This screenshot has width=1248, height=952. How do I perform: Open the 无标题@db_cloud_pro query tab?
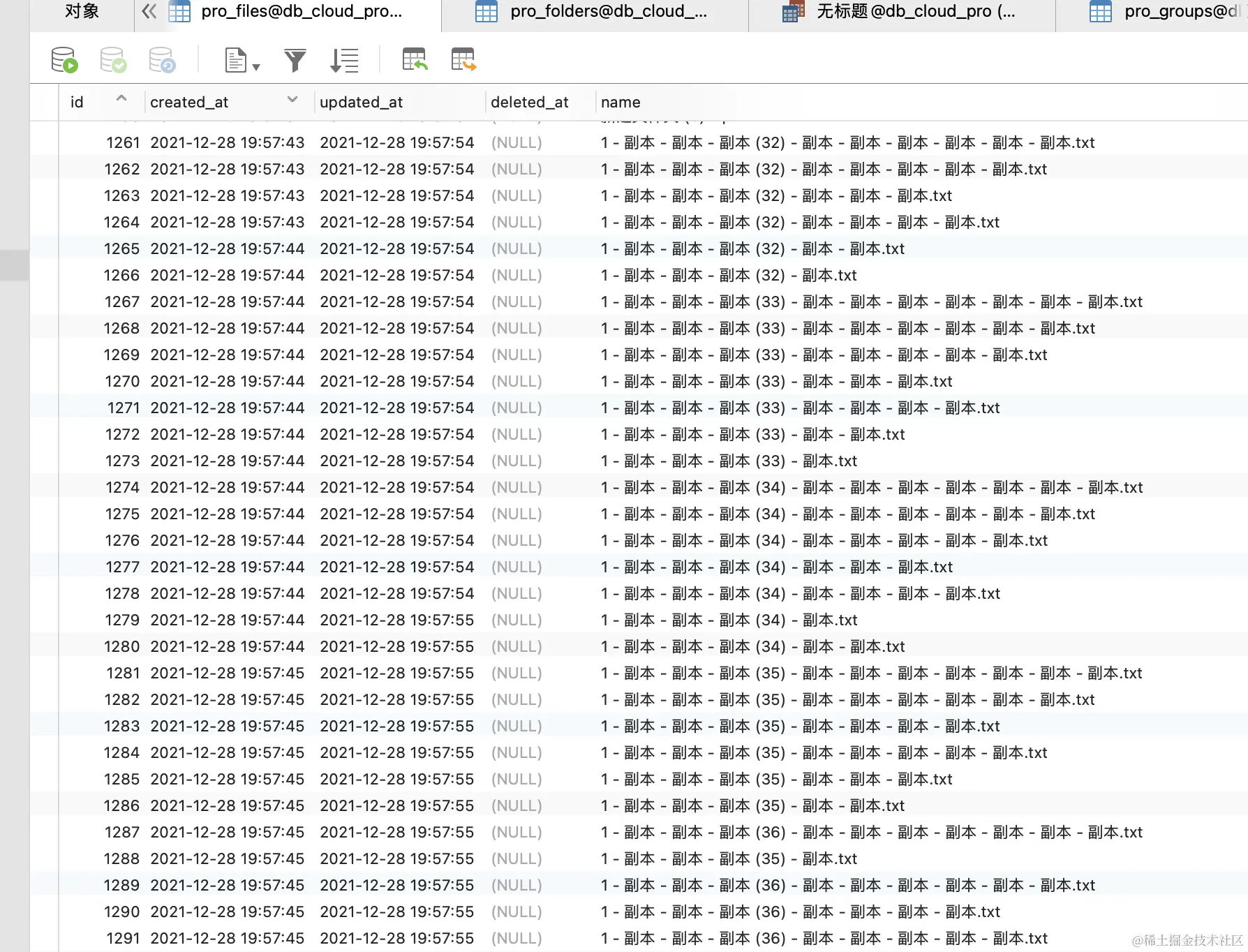pyautogui.click(x=902, y=11)
